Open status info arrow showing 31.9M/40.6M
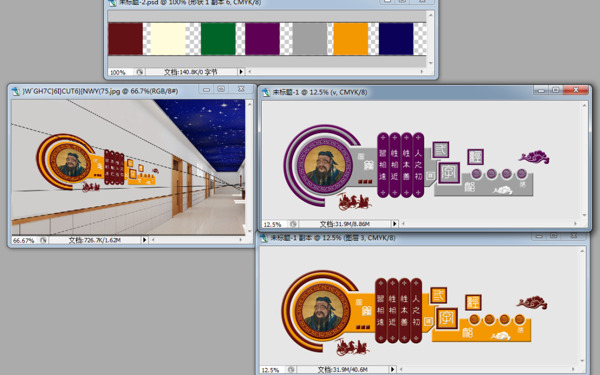 coord(392,369)
